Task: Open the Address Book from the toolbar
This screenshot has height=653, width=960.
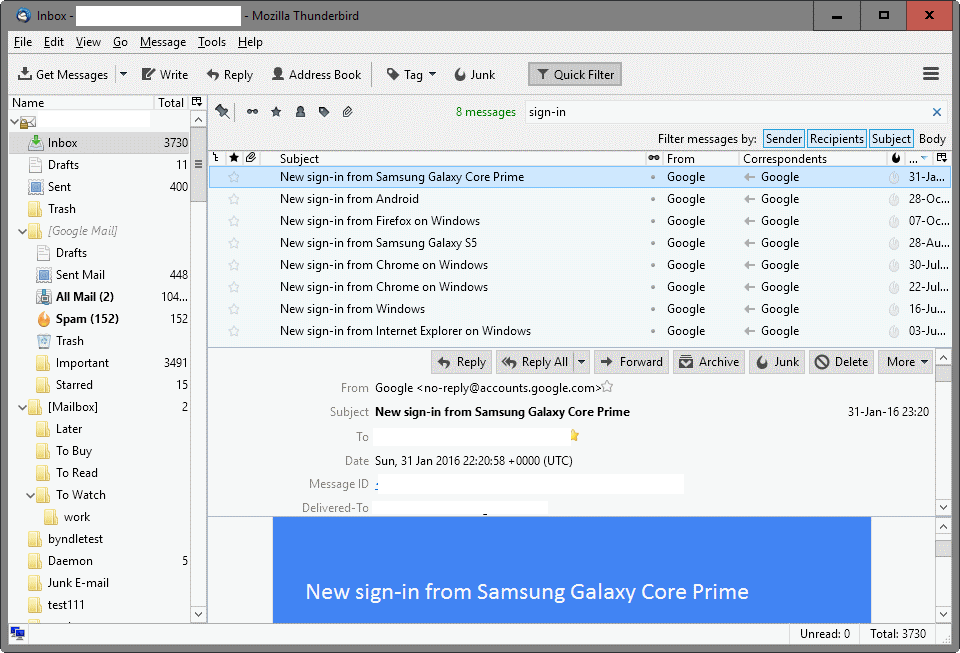Action: [x=316, y=74]
